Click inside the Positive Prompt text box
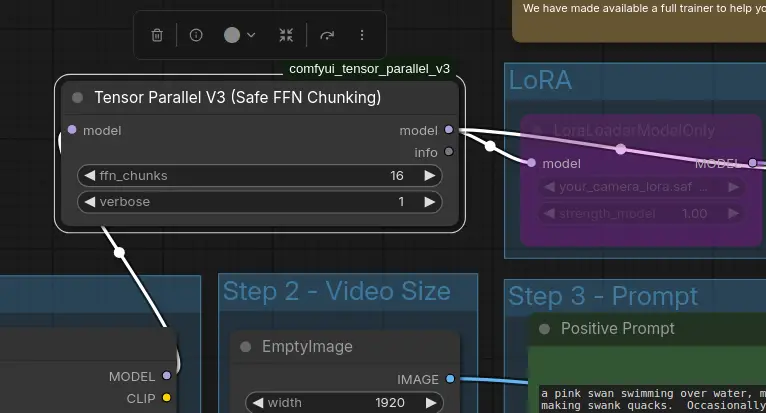This screenshot has height=413, width=766. pos(650,400)
